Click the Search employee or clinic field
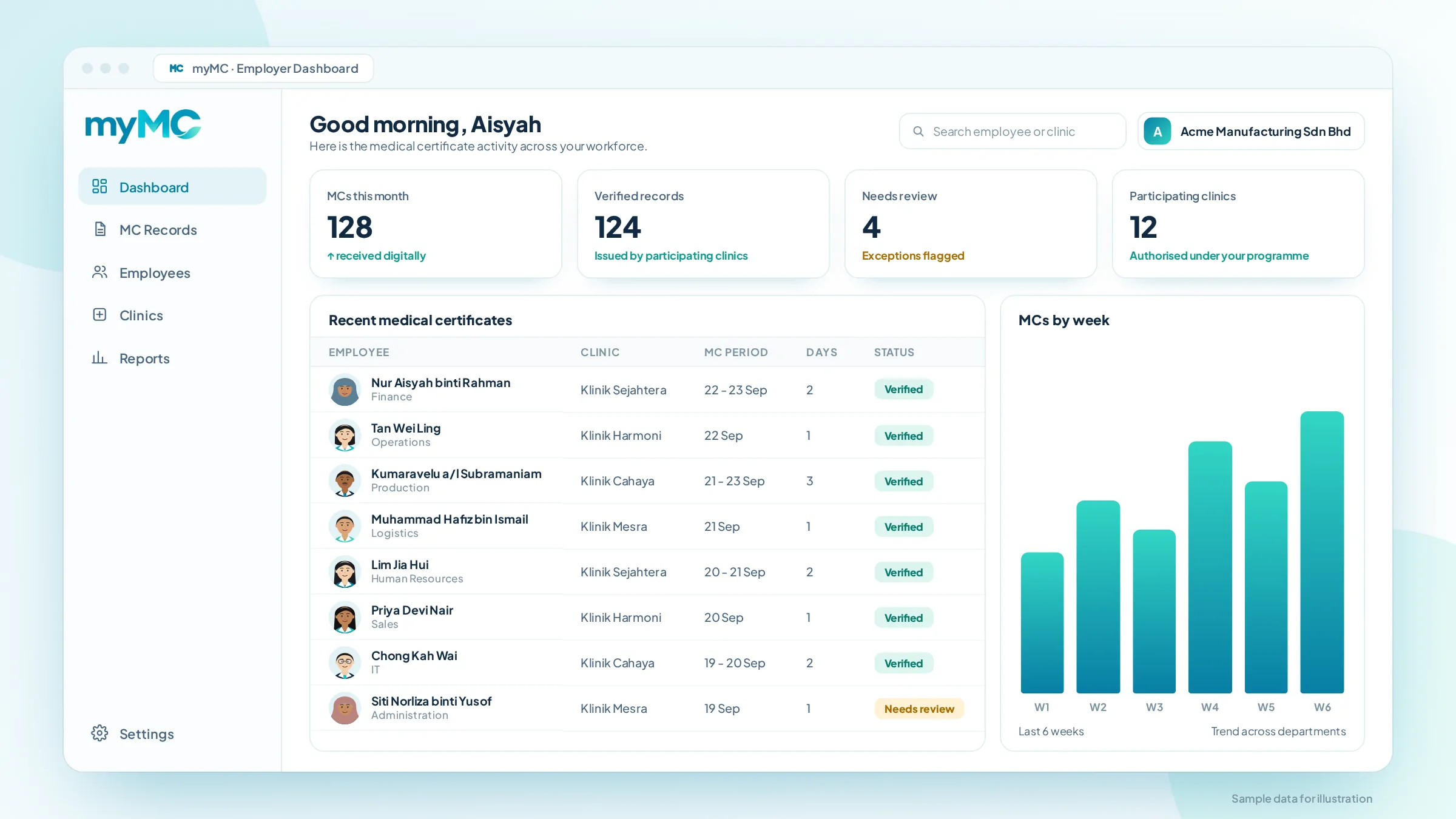This screenshot has width=1456, height=819. (x=1013, y=131)
